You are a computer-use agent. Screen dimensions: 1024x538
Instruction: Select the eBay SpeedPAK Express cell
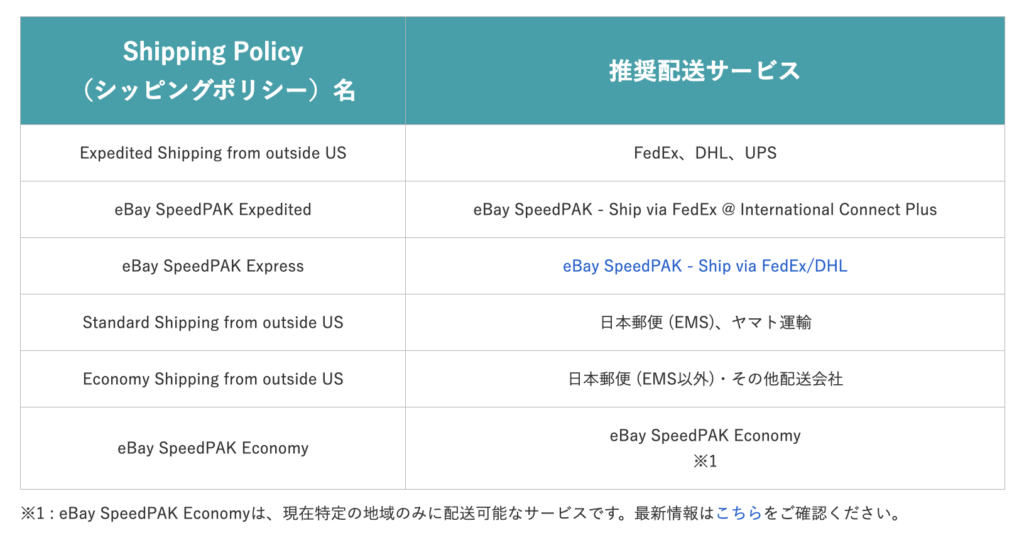(213, 266)
